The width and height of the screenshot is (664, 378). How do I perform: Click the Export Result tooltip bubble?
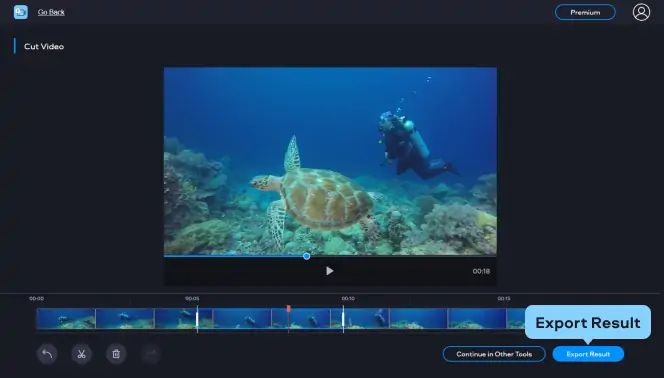(588, 323)
